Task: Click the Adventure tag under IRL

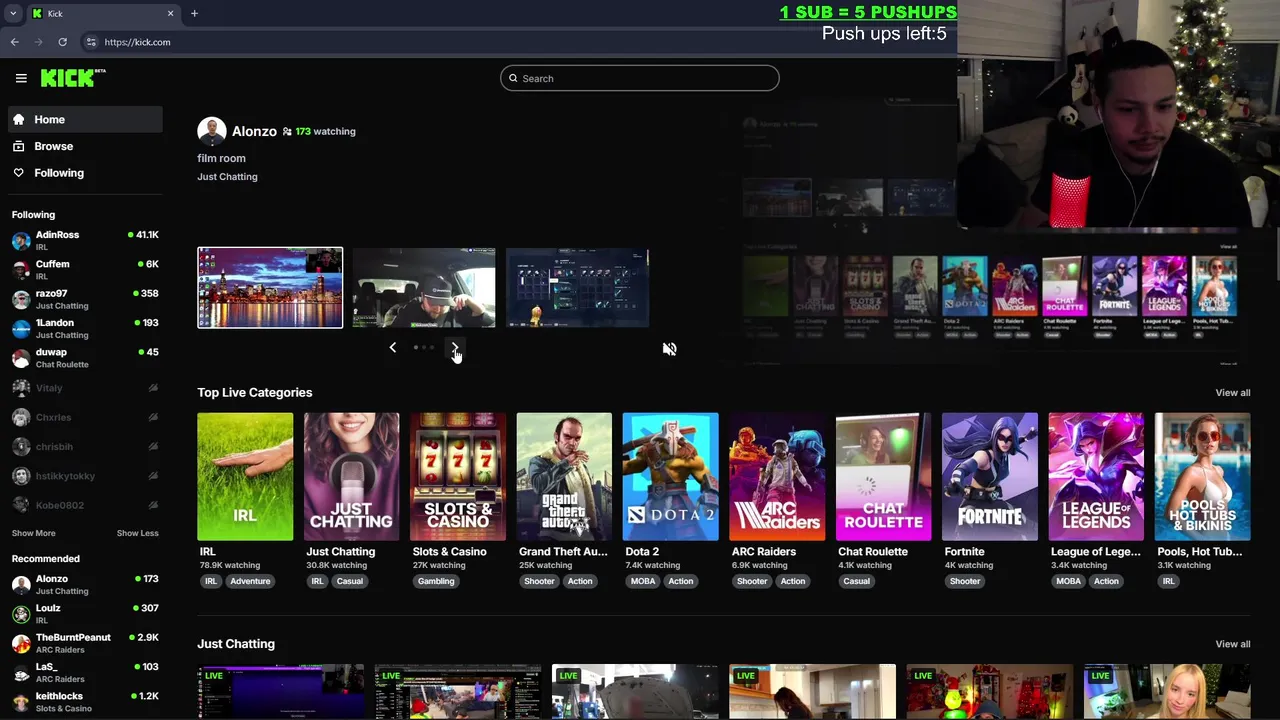Action: tap(250, 581)
